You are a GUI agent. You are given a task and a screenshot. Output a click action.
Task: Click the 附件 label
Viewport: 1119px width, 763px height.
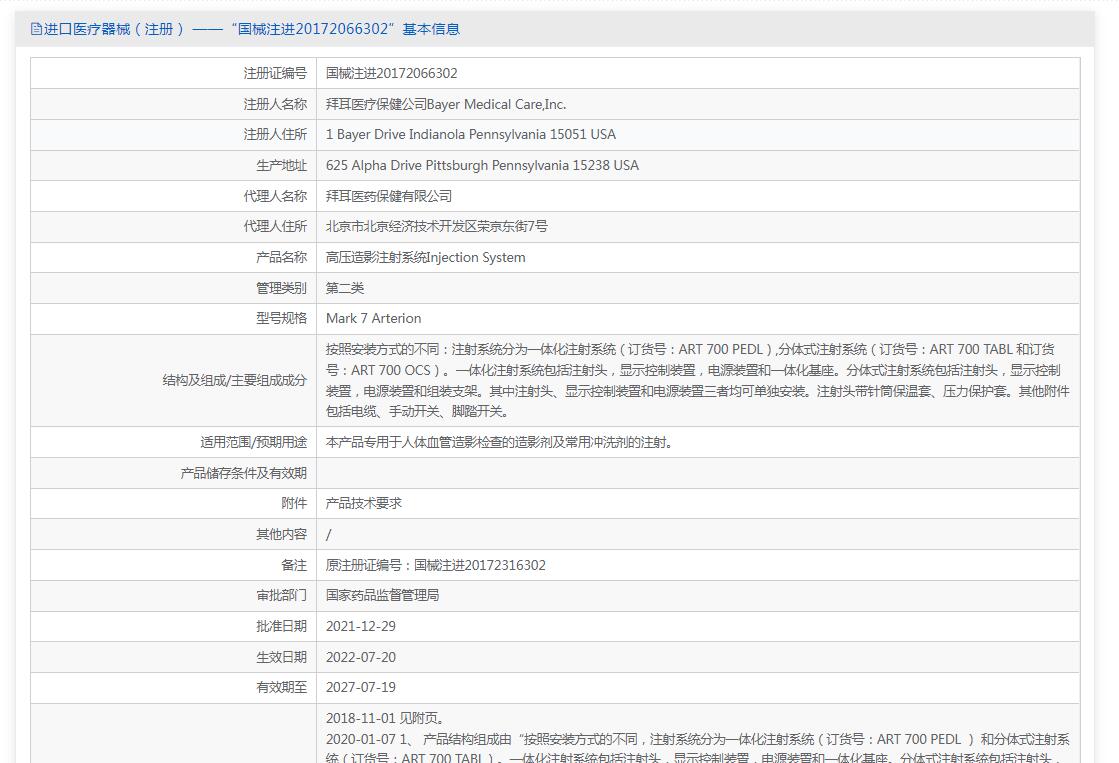tap(294, 504)
